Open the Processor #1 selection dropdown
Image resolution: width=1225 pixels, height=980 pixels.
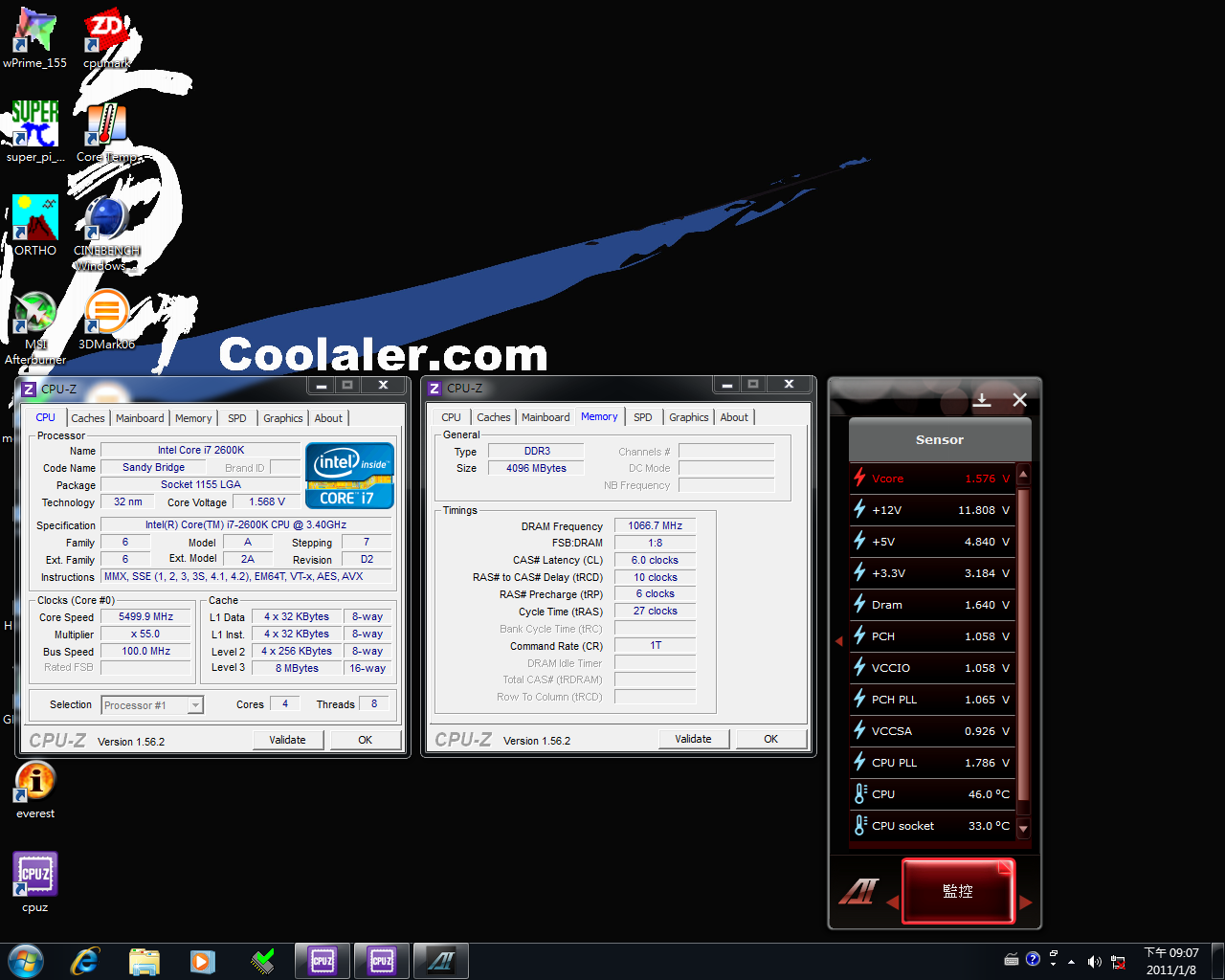click(x=152, y=705)
